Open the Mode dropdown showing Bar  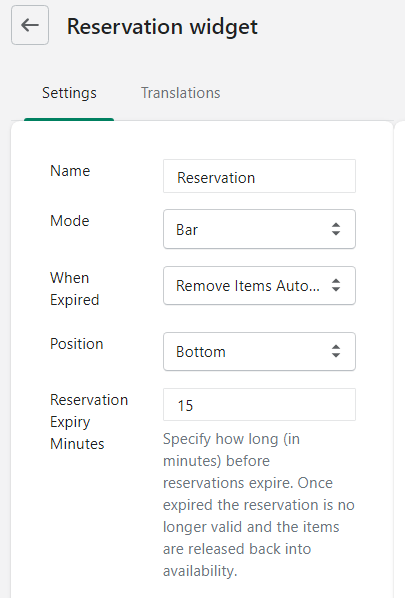click(x=259, y=229)
